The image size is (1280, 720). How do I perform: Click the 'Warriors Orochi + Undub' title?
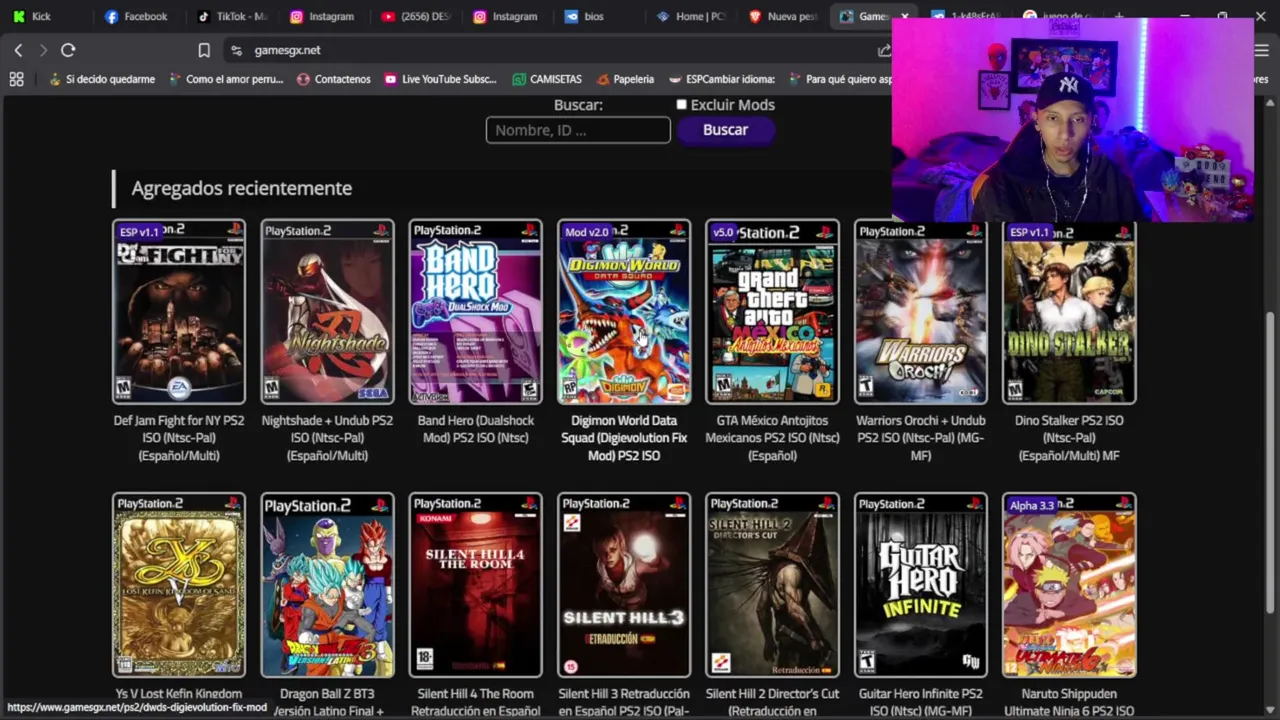(x=920, y=438)
